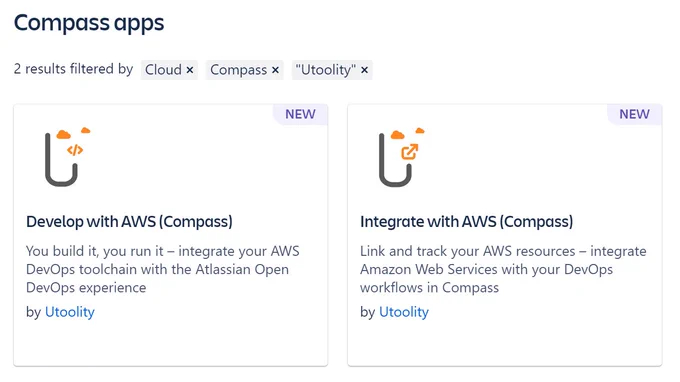Open Integrate with AWS (Compass) title
Screen dimensions: 680x382
tap(467, 222)
